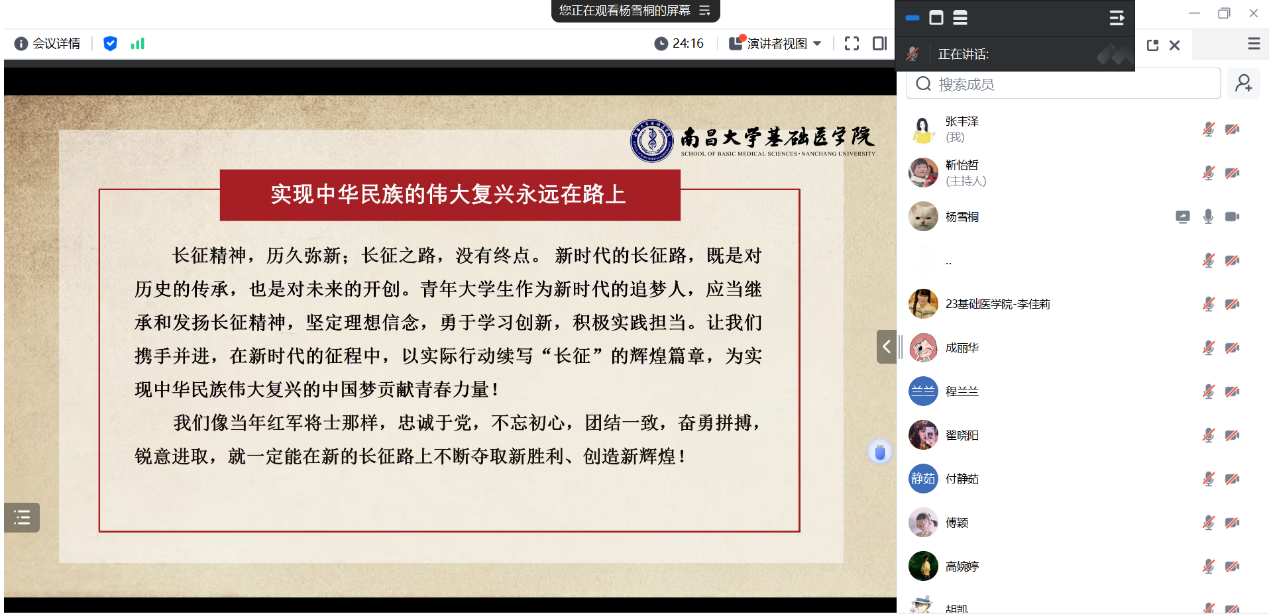Click 杨雪桐 cat avatar thumbnail
Viewport: 1269px width, 616px height.
923,216
